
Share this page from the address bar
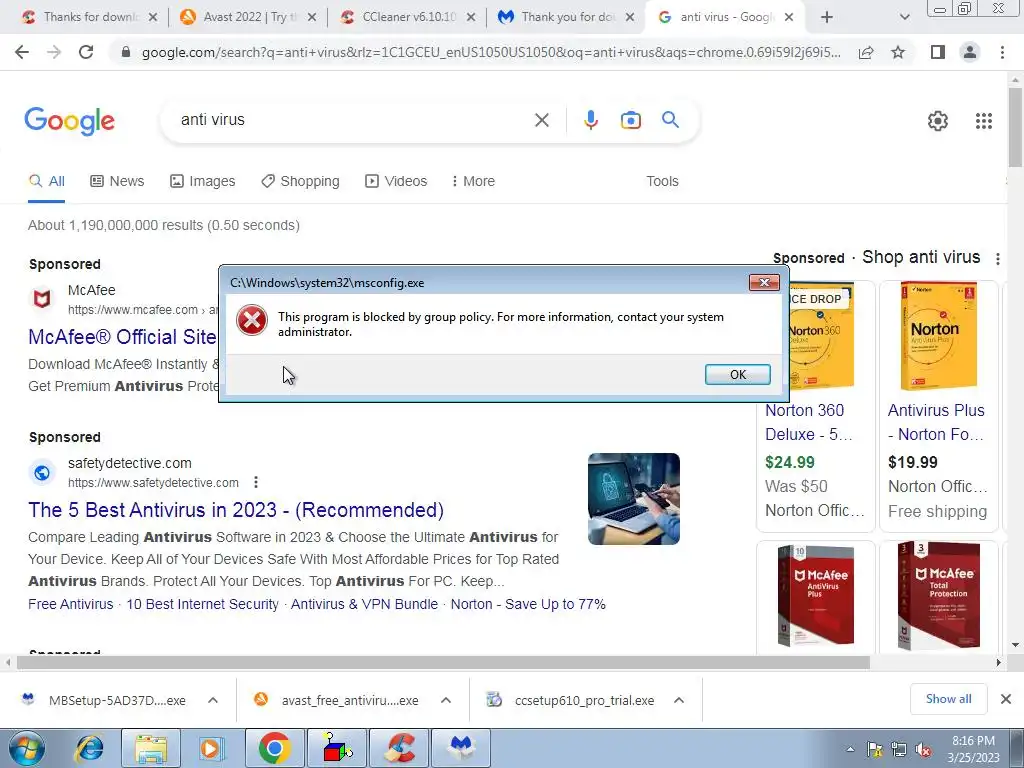(866, 52)
